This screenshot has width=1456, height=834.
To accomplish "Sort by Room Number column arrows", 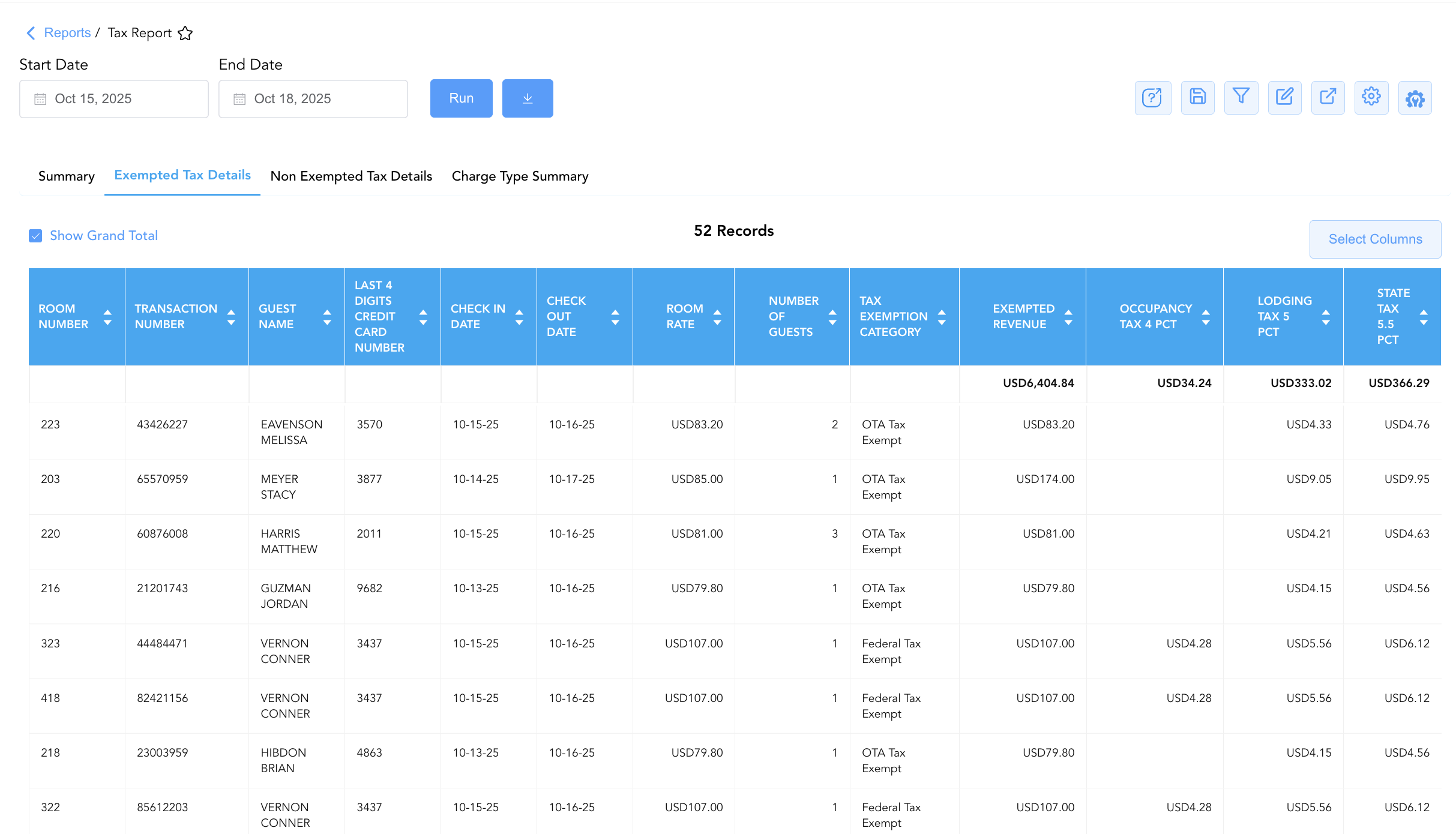I will point(107,317).
